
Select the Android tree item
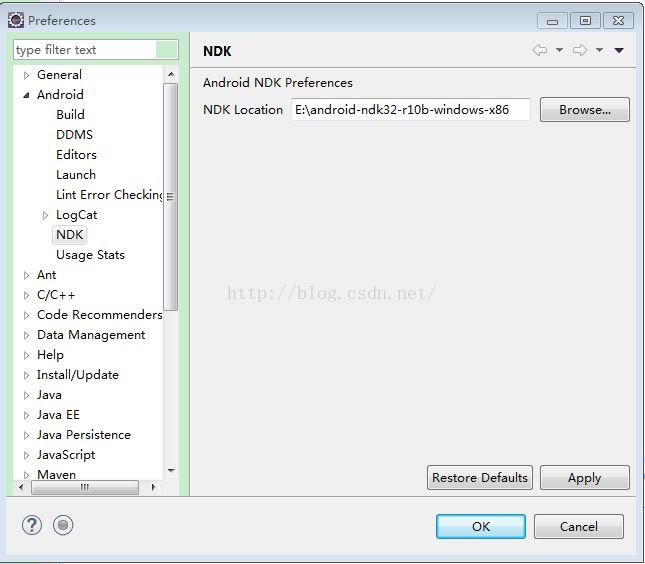(60, 95)
